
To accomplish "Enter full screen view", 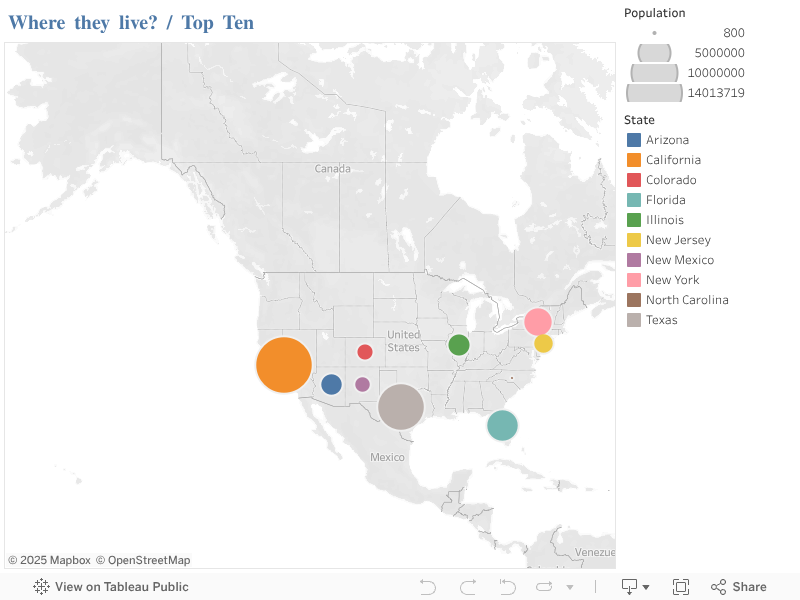I will coord(681,587).
